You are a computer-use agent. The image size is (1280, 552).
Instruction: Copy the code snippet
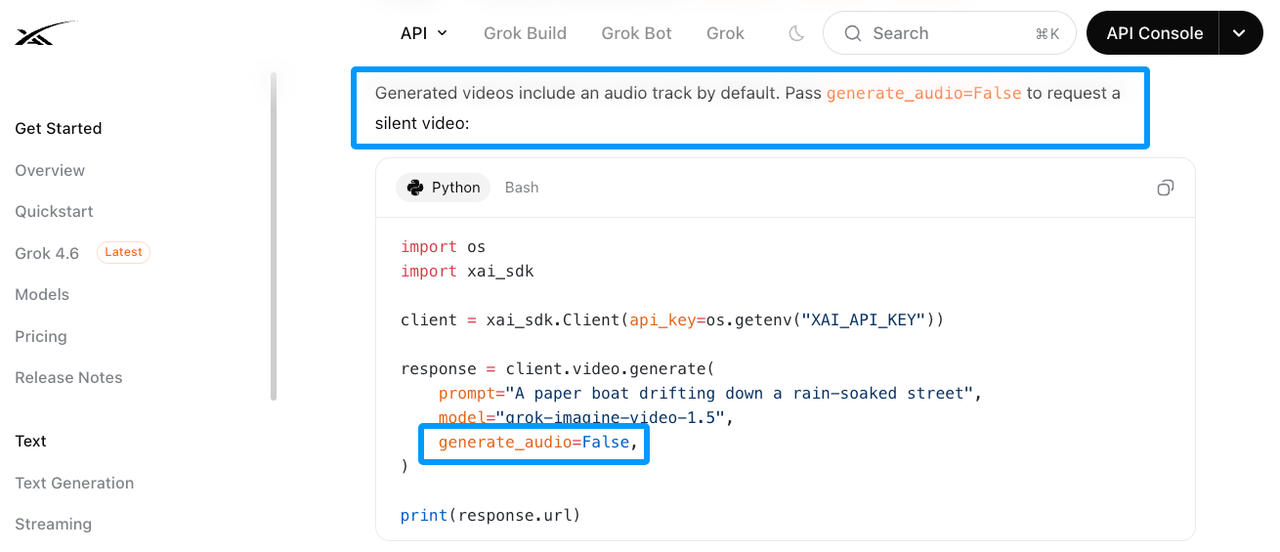coord(1165,188)
